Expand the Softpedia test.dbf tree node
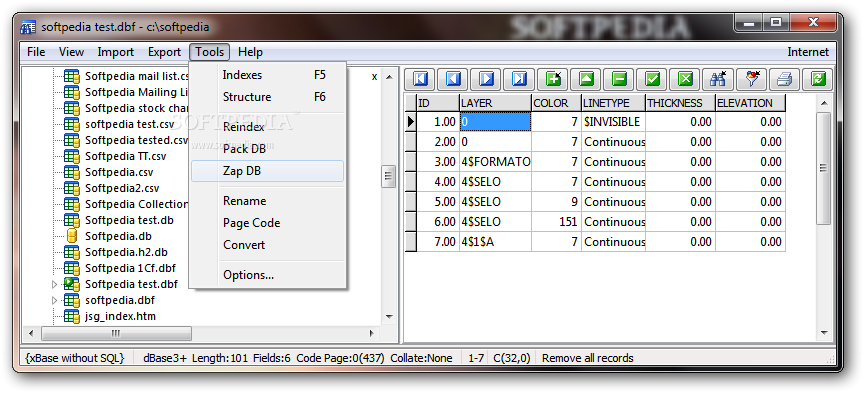This screenshot has width=864, height=393. [54, 284]
